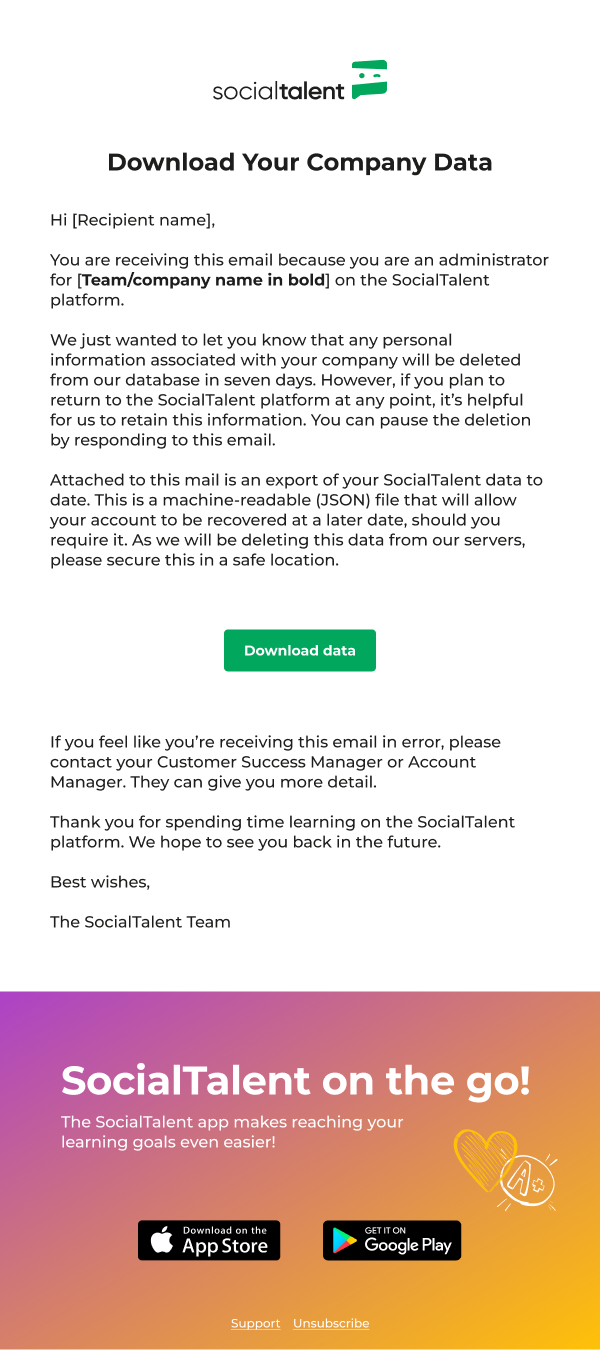Click the SocialTalent on the go! headline
Image resolution: width=600 pixels, height=1350 pixels.
point(296,1081)
